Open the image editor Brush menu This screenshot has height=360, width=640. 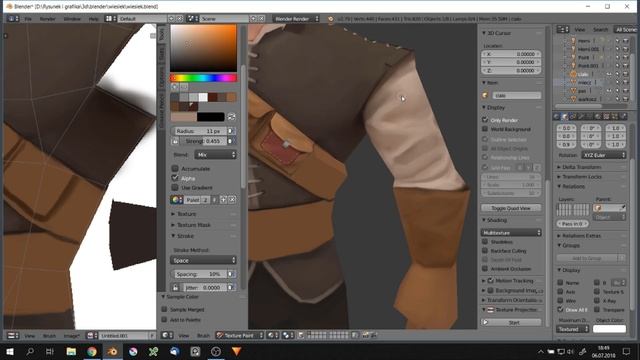(x=49, y=336)
